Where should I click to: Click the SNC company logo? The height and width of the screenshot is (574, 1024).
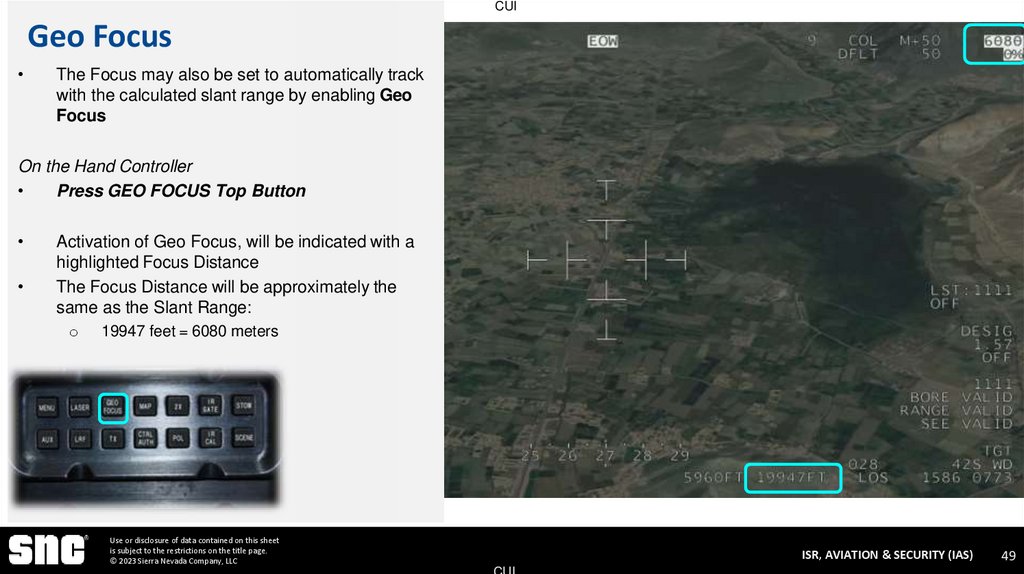pos(48,550)
